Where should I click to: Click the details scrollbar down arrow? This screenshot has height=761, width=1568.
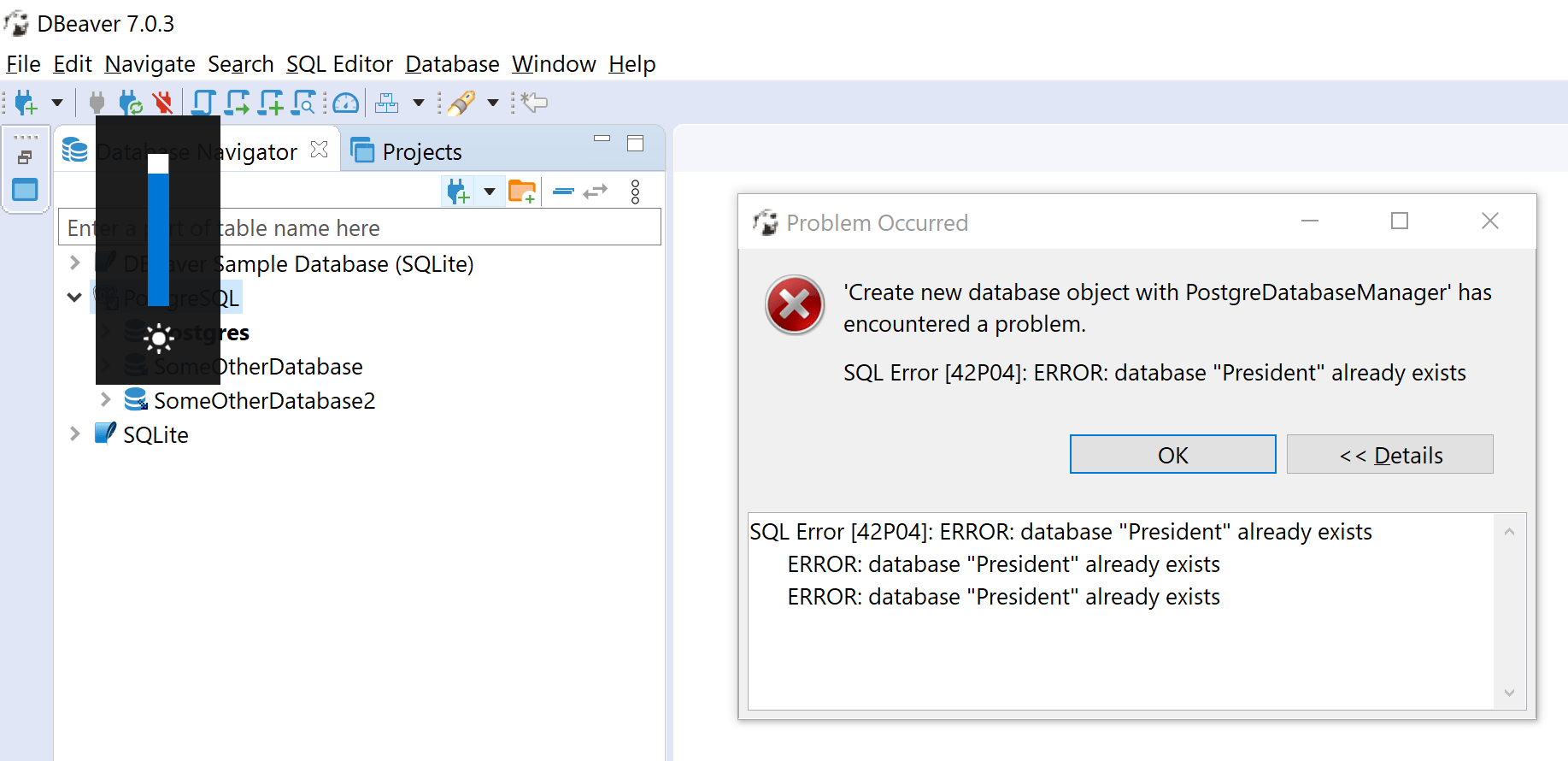1509,693
